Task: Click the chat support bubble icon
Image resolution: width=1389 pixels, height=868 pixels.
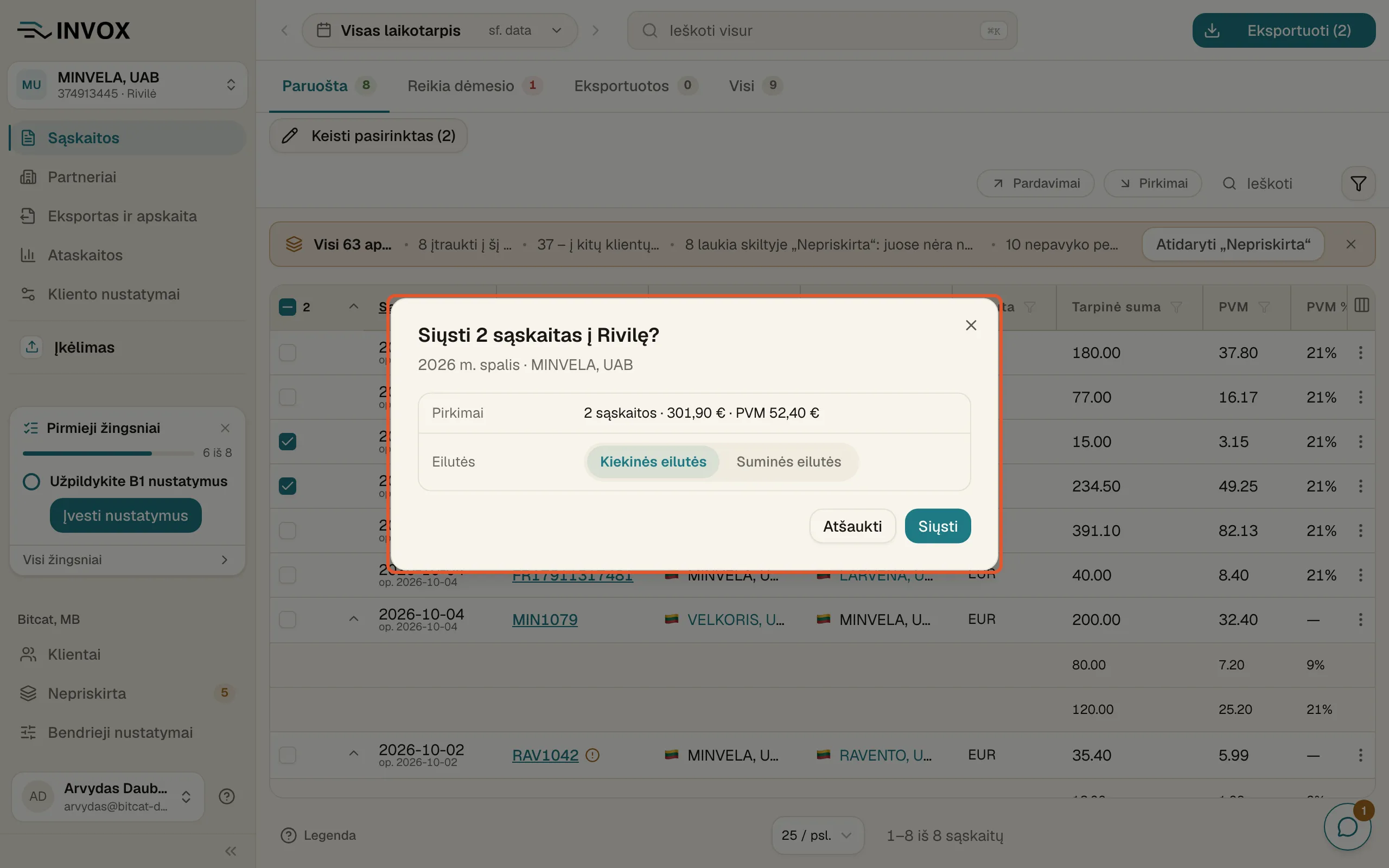Action: 1347,827
